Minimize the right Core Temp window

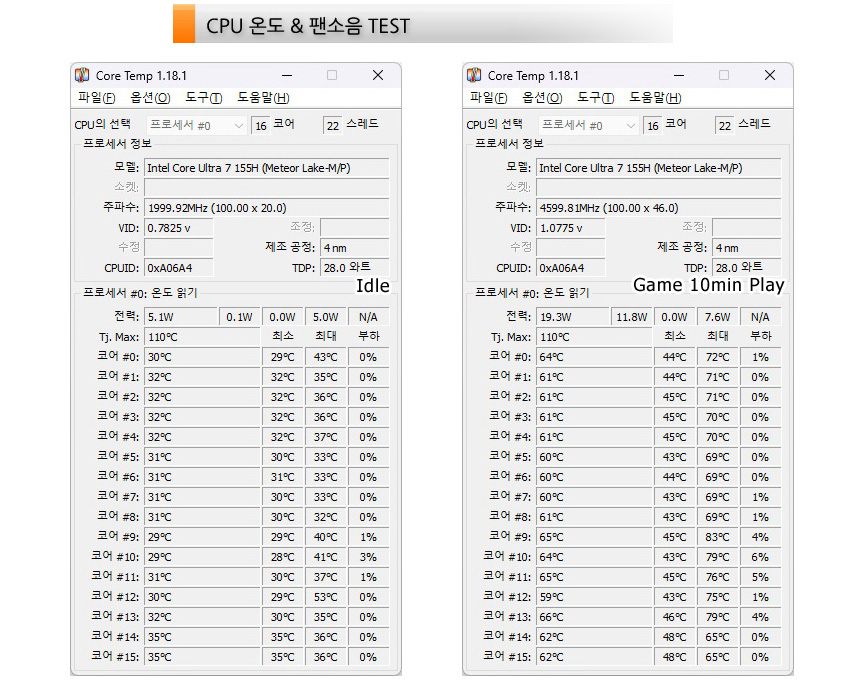tap(679, 75)
